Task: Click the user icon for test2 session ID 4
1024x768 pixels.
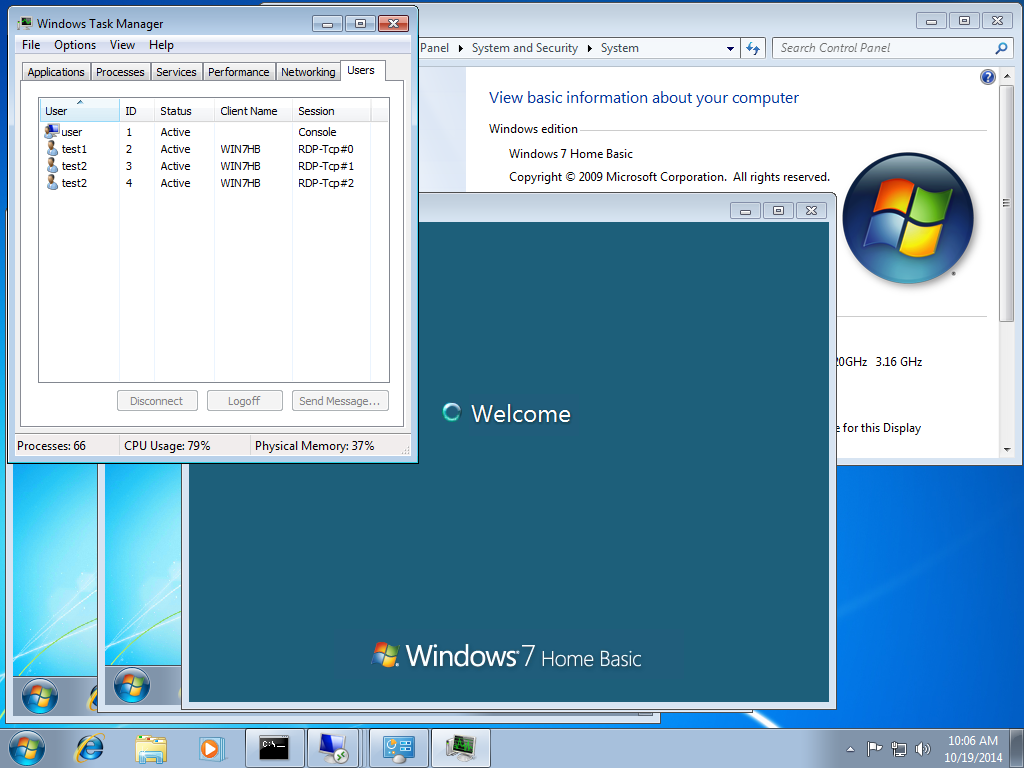Action: (x=52, y=183)
